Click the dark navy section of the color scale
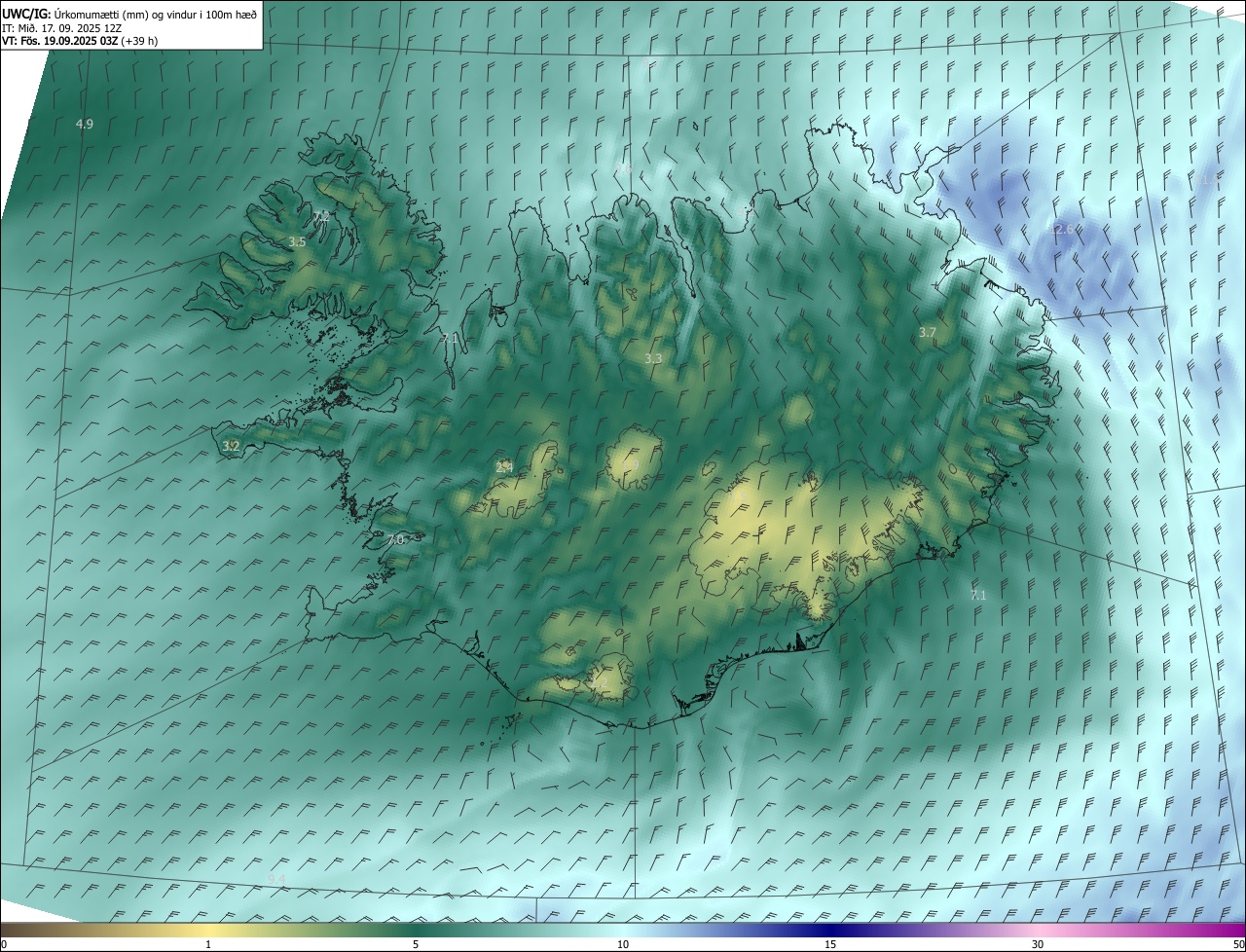This screenshot has width=1246, height=952. point(830,931)
